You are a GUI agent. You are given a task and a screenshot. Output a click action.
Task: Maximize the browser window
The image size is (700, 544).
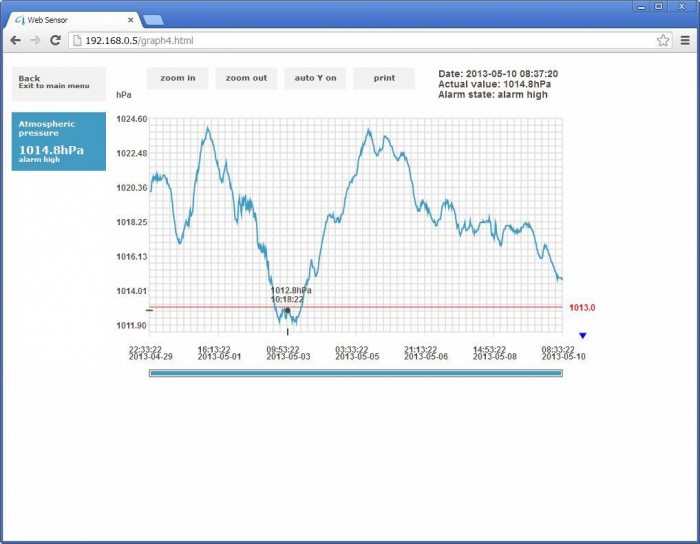pyautogui.click(x=658, y=6)
